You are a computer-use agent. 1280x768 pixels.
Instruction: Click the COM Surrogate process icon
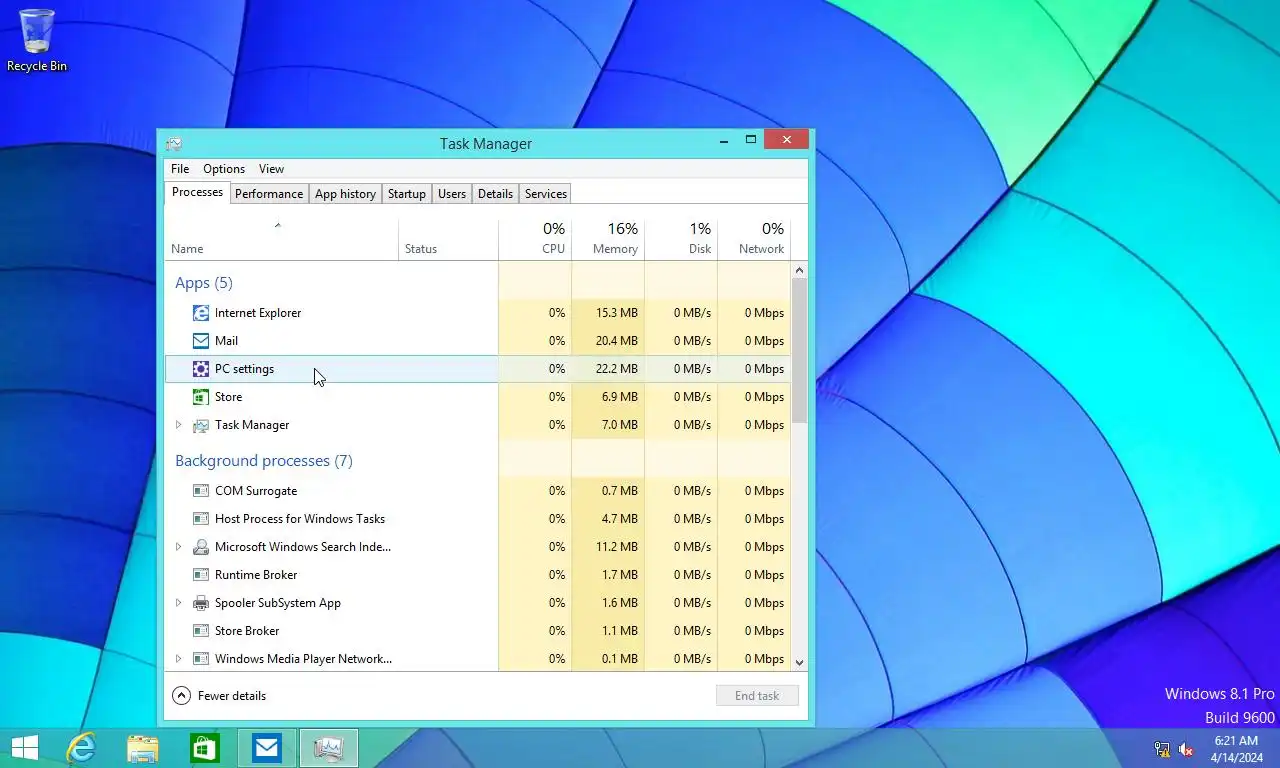click(201, 491)
